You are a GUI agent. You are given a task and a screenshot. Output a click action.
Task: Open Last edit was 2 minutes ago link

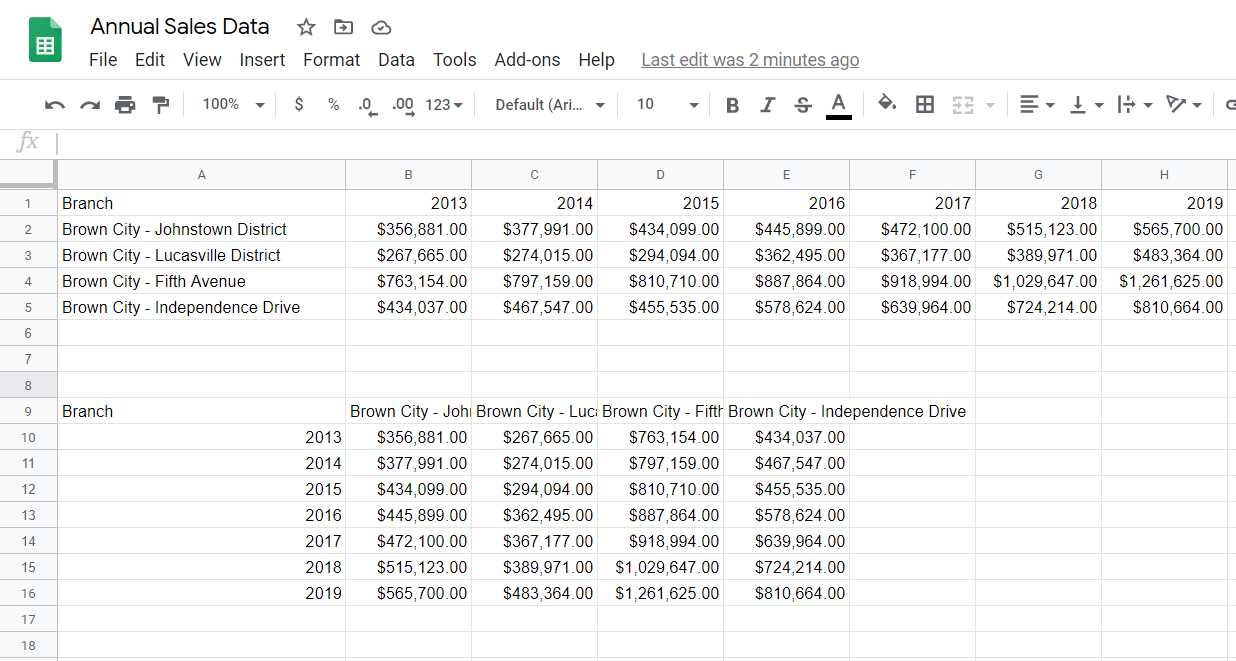pos(750,60)
